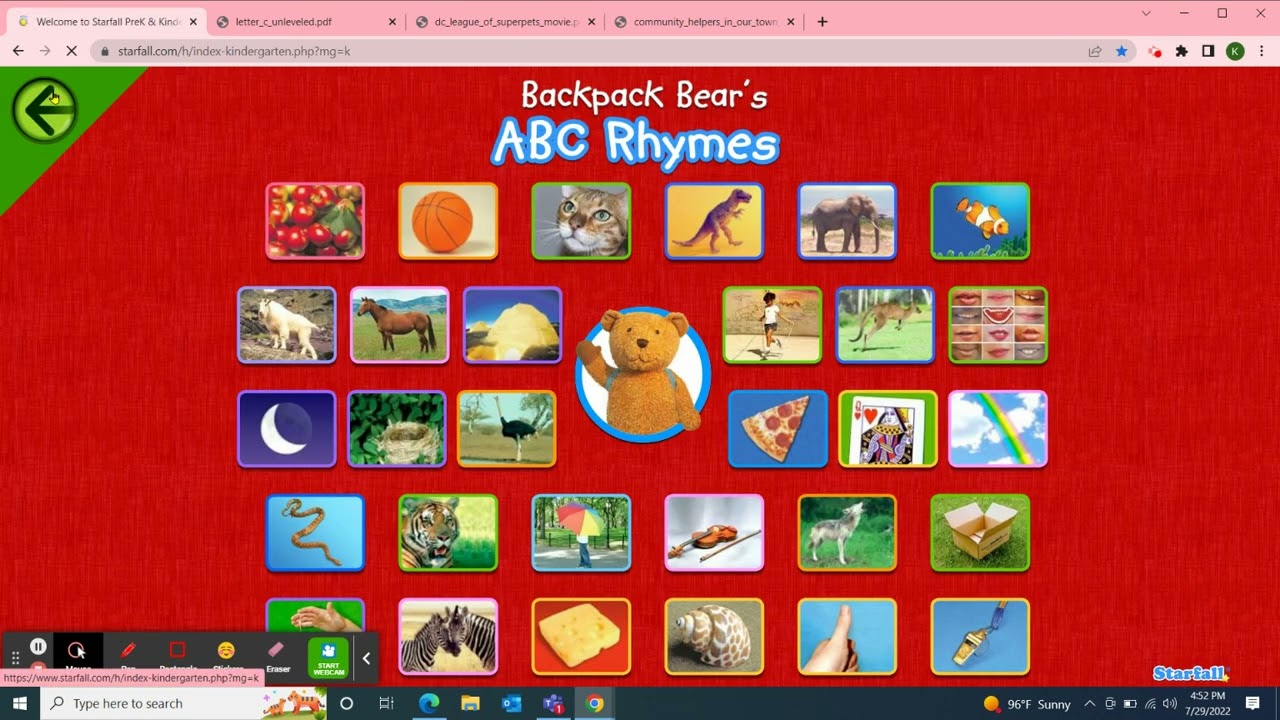
Task: Switch to the letter_c_unleveled.pdf tab
Action: click(x=305, y=21)
